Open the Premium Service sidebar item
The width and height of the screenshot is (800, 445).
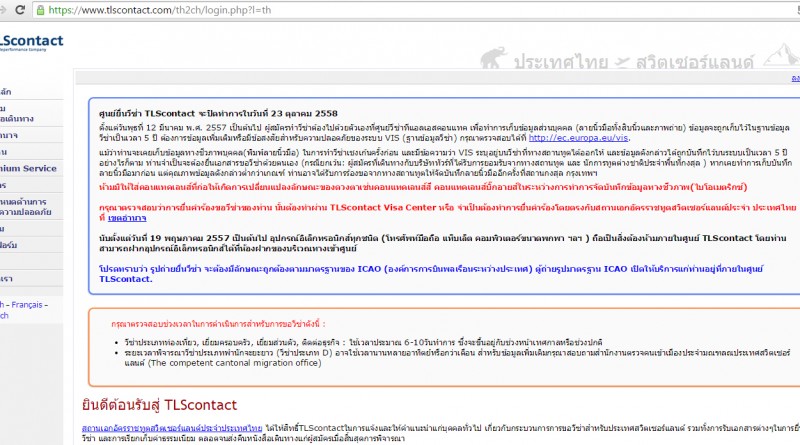click(x=31, y=168)
